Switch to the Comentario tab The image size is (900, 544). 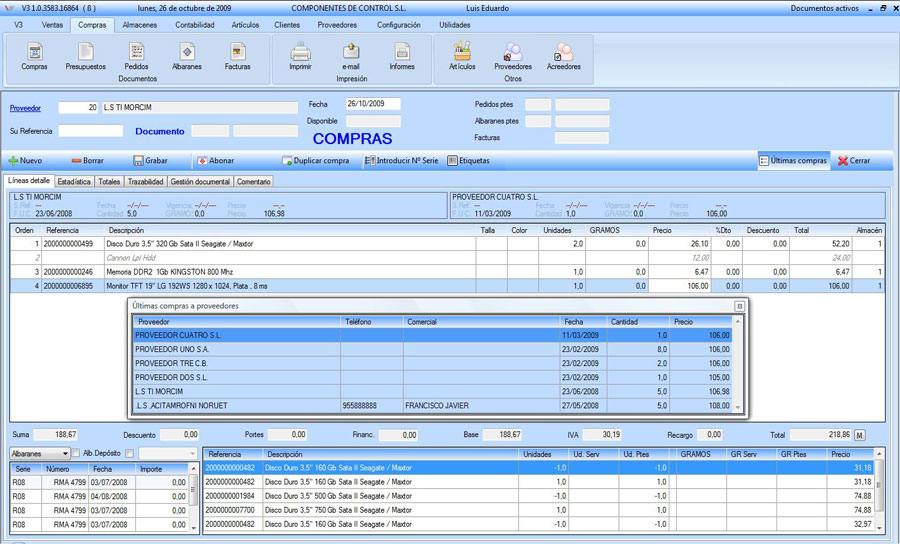253,181
